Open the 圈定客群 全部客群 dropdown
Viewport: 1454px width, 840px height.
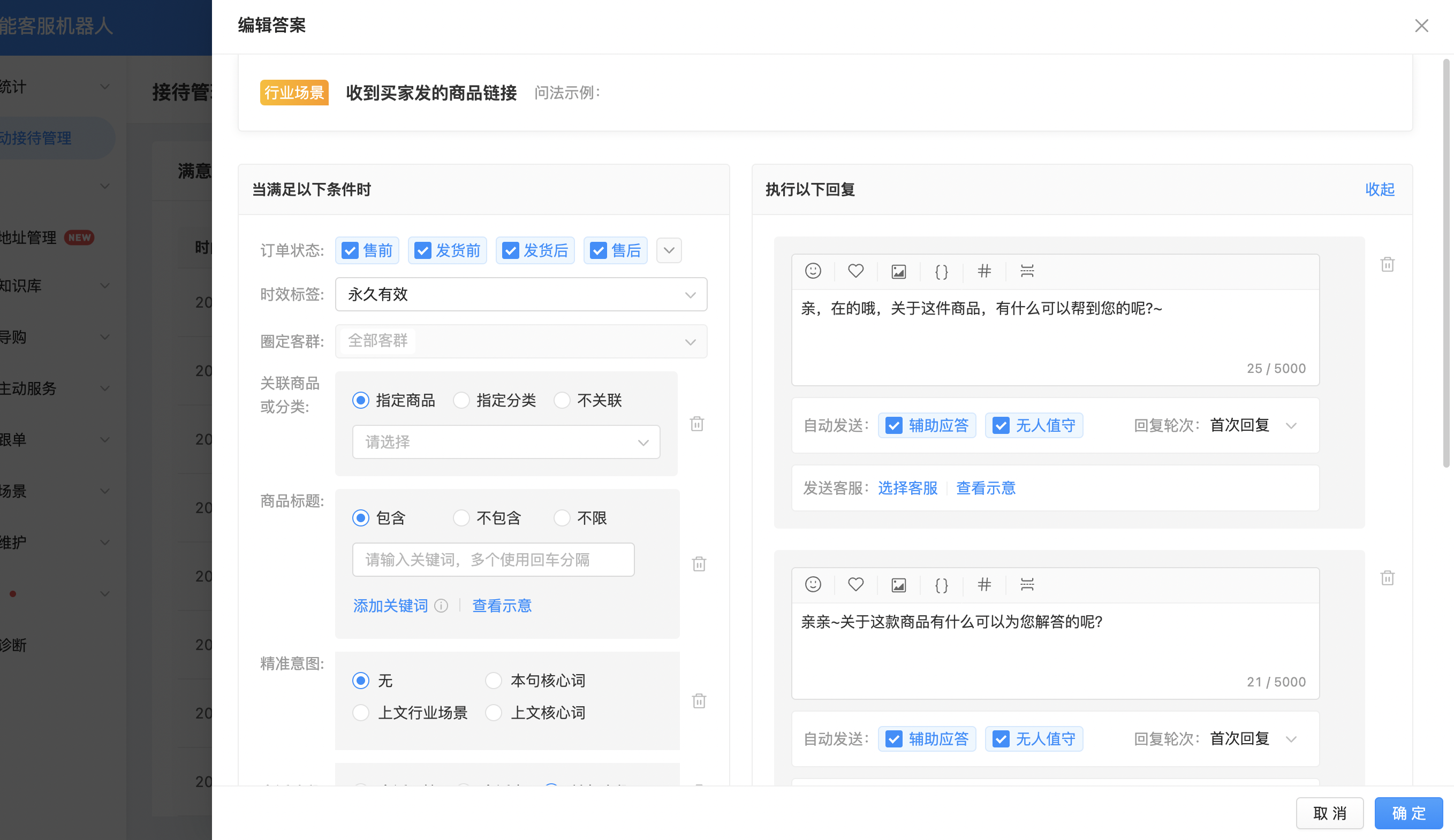coord(521,341)
